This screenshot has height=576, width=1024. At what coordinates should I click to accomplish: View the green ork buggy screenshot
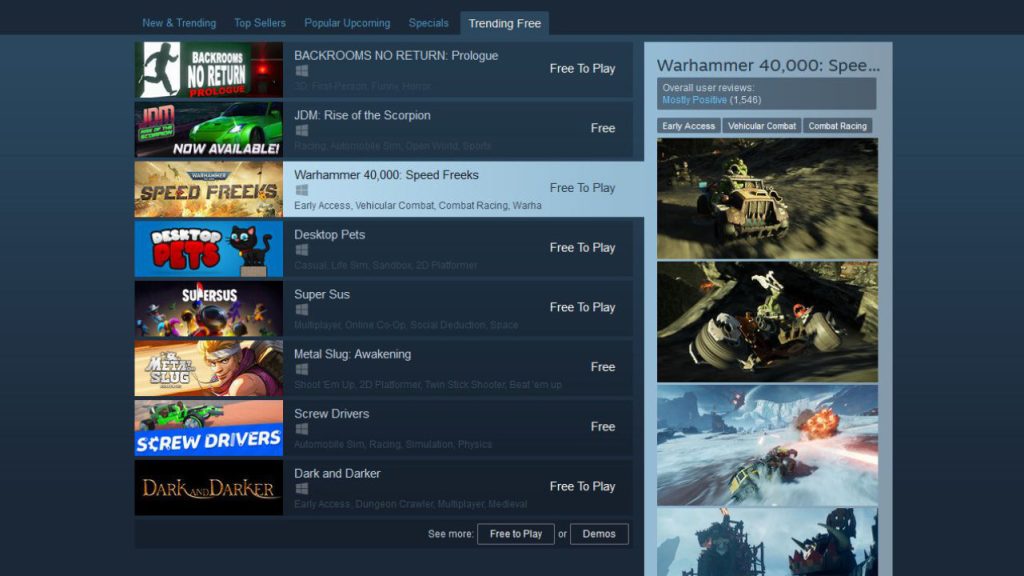point(767,199)
